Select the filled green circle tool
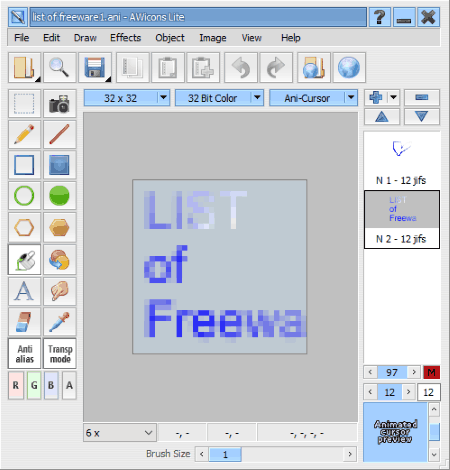Viewport: 450px width, 470px height. tap(60, 195)
